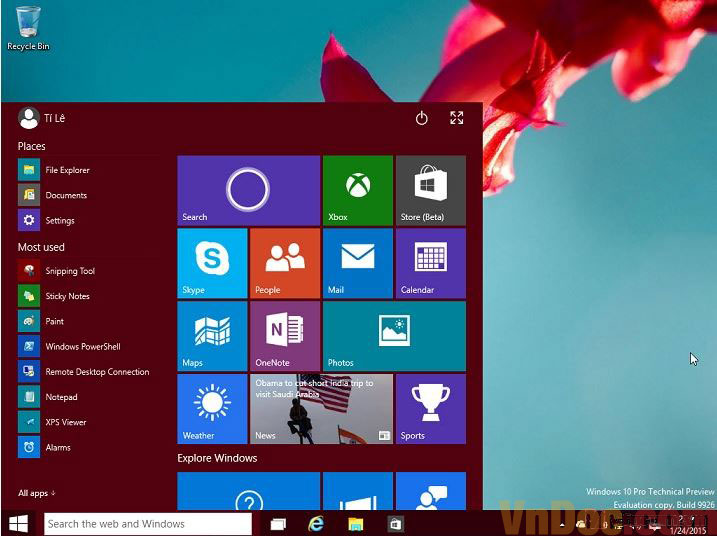
Task: Open the Weather tile
Action: point(212,409)
